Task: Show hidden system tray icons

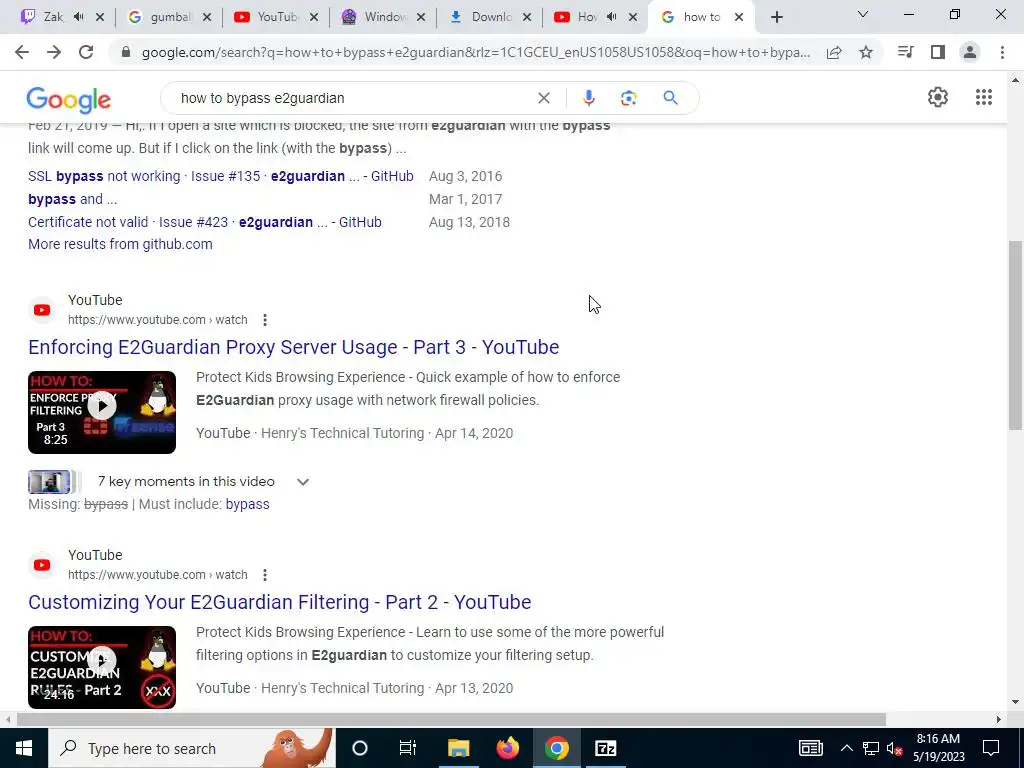Action: point(846,748)
